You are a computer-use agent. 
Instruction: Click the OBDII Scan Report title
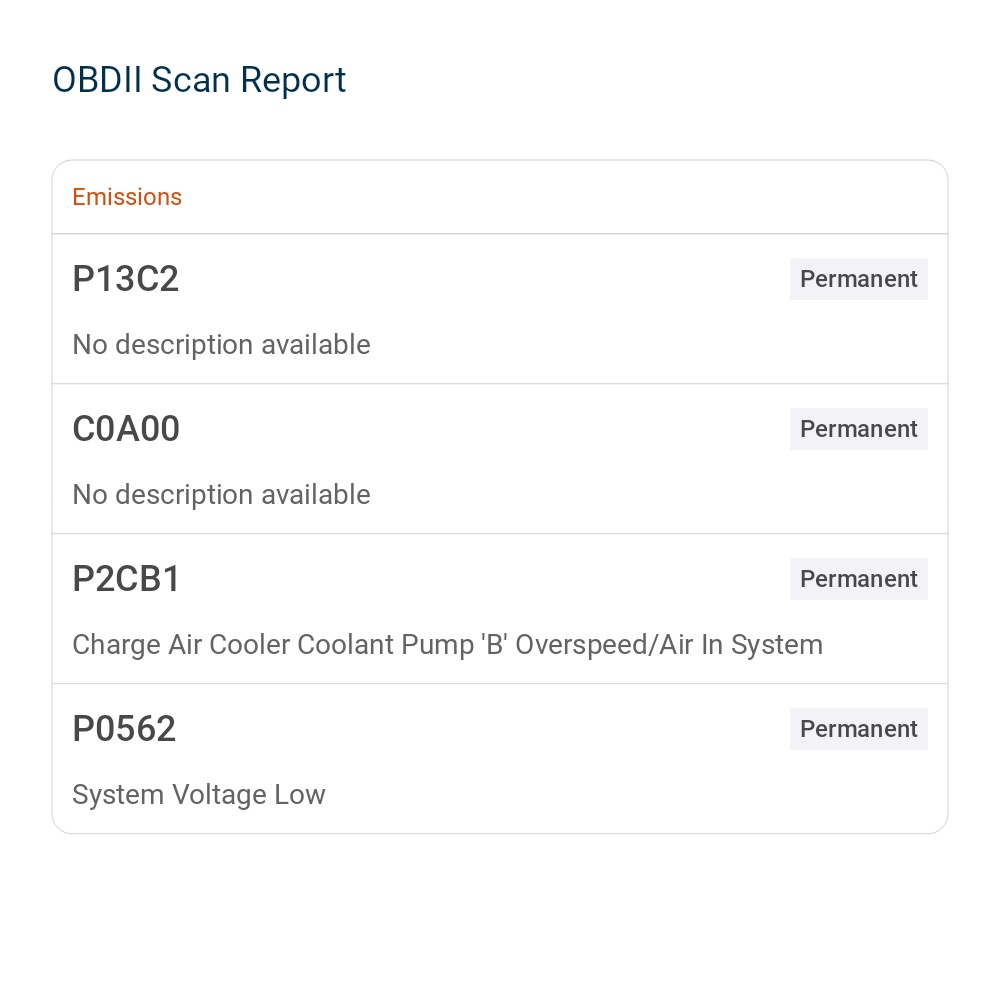199,80
